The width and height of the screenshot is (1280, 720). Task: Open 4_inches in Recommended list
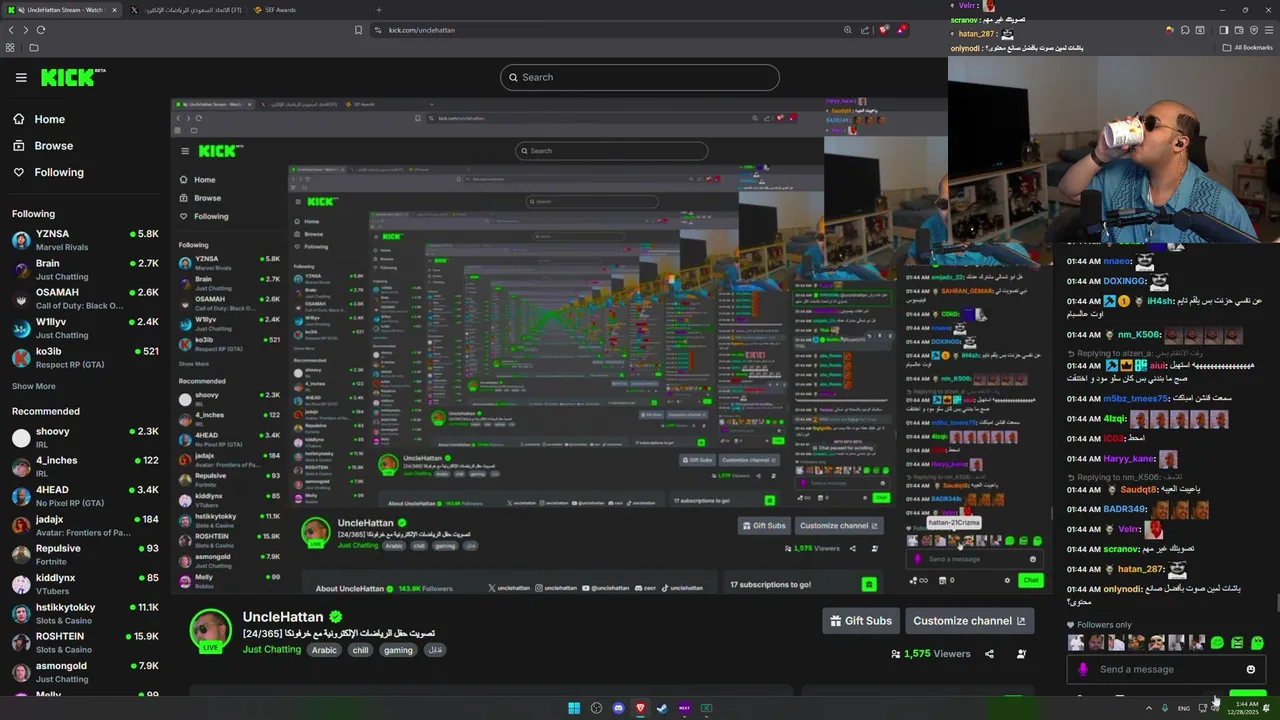click(x=85, y=467)
